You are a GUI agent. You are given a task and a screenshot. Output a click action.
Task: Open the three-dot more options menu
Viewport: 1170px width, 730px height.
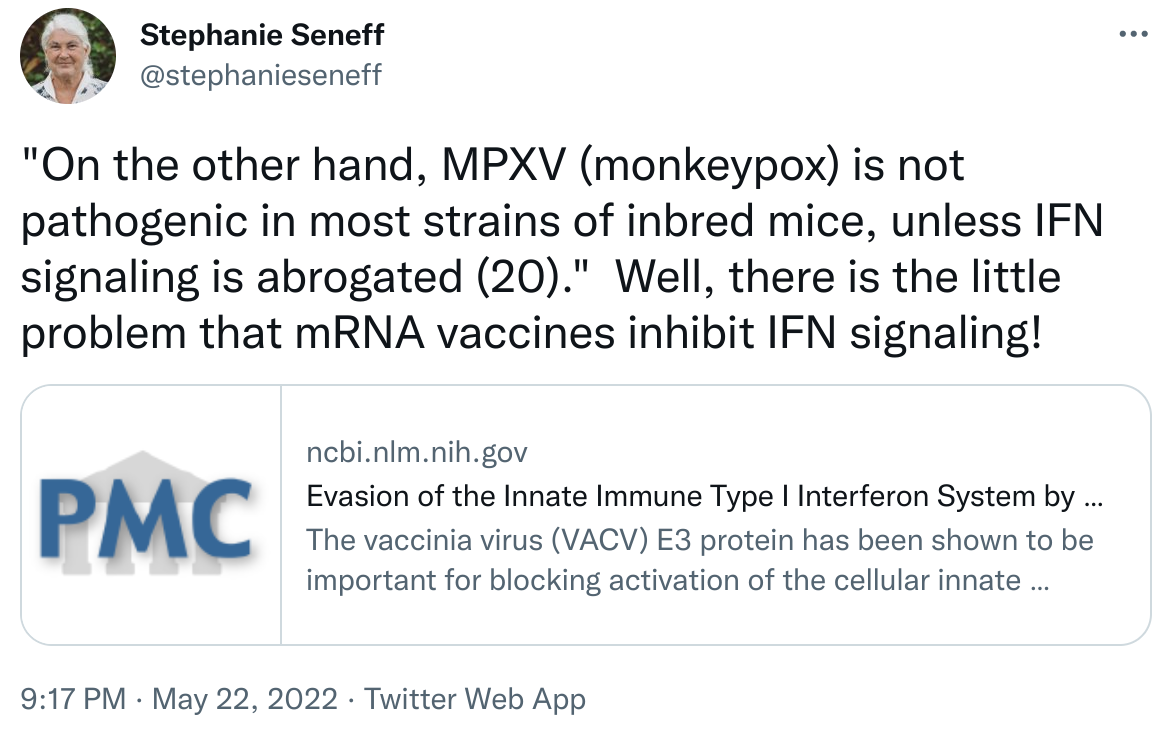pos(1133,33)
